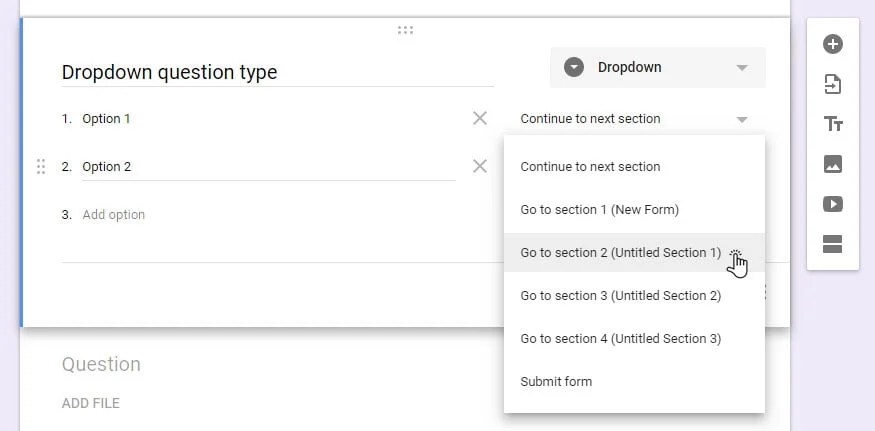Remove Option 1 with X icon
875x431 pixels.
point(480,119)
